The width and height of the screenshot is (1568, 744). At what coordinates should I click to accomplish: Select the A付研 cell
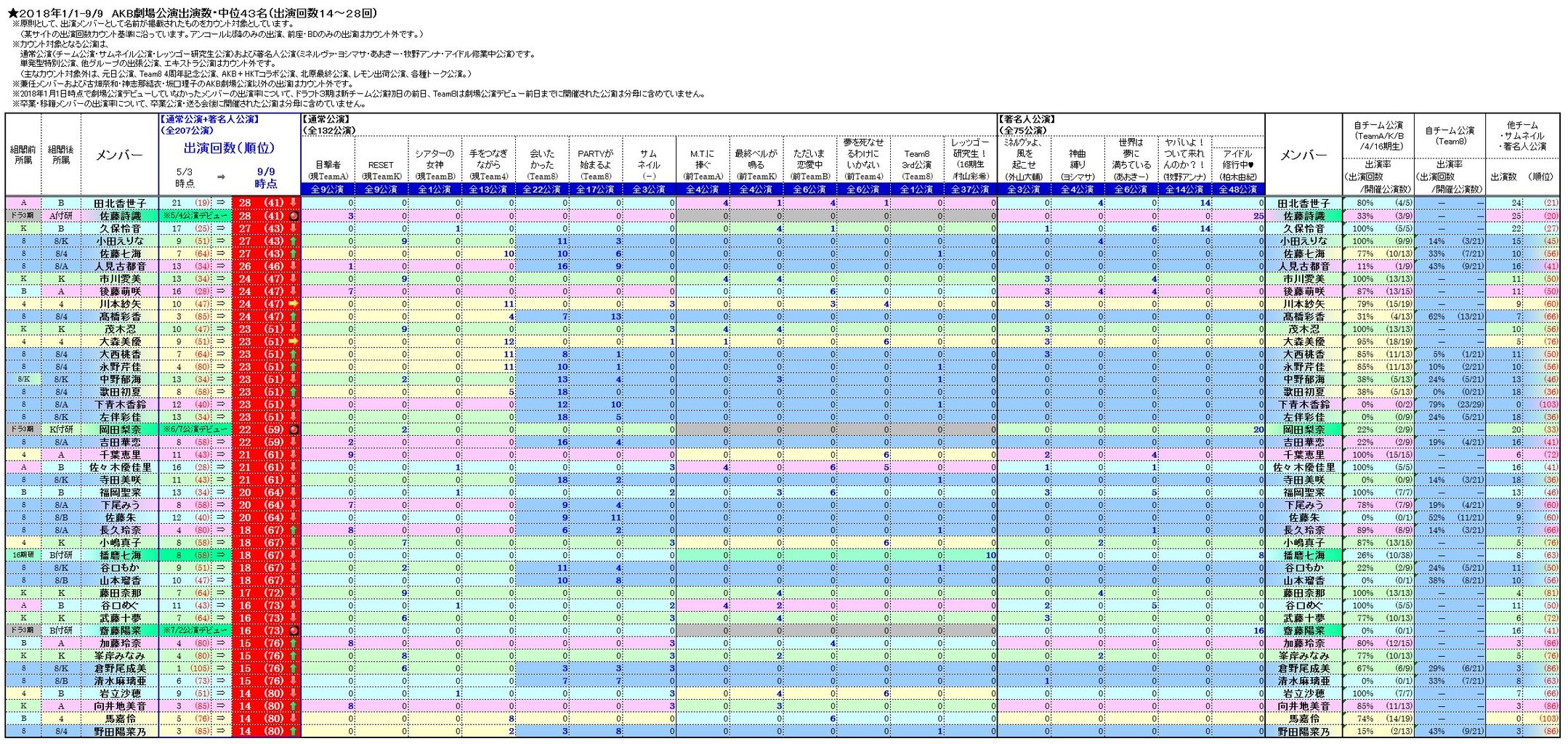[61, 216]
